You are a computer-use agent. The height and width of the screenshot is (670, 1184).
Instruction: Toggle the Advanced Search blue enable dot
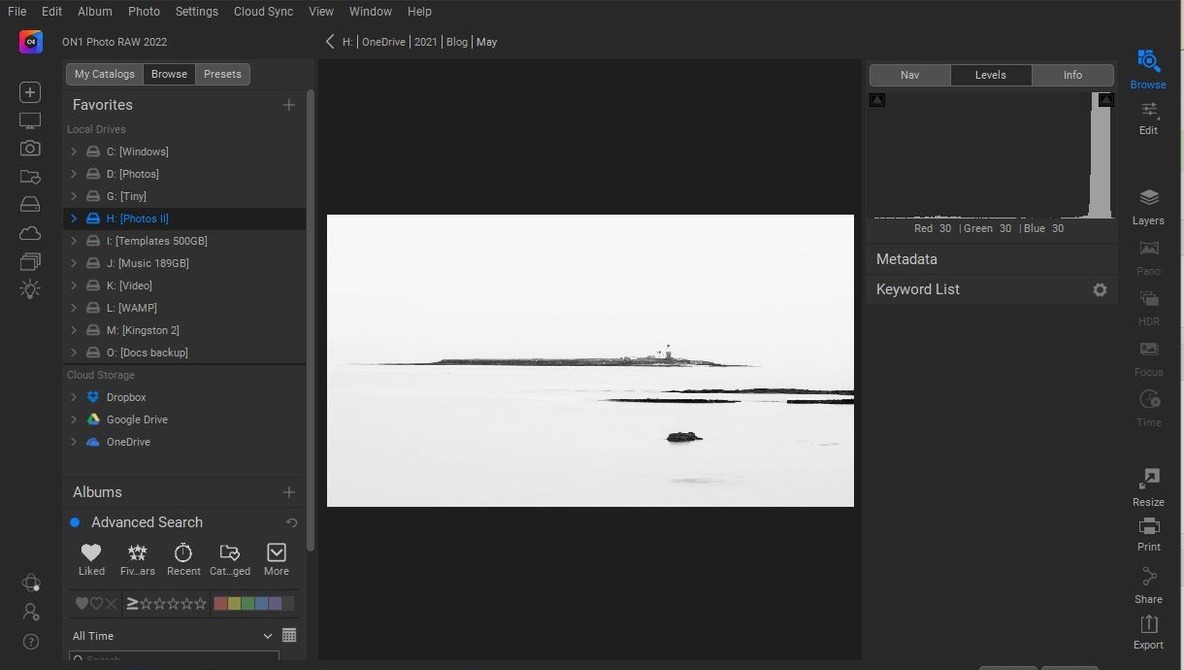coord(75,522)
